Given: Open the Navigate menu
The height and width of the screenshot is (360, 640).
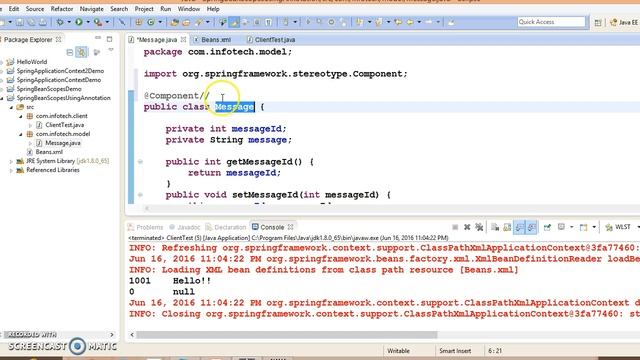Looking at the screenshot, I should 91,9.
